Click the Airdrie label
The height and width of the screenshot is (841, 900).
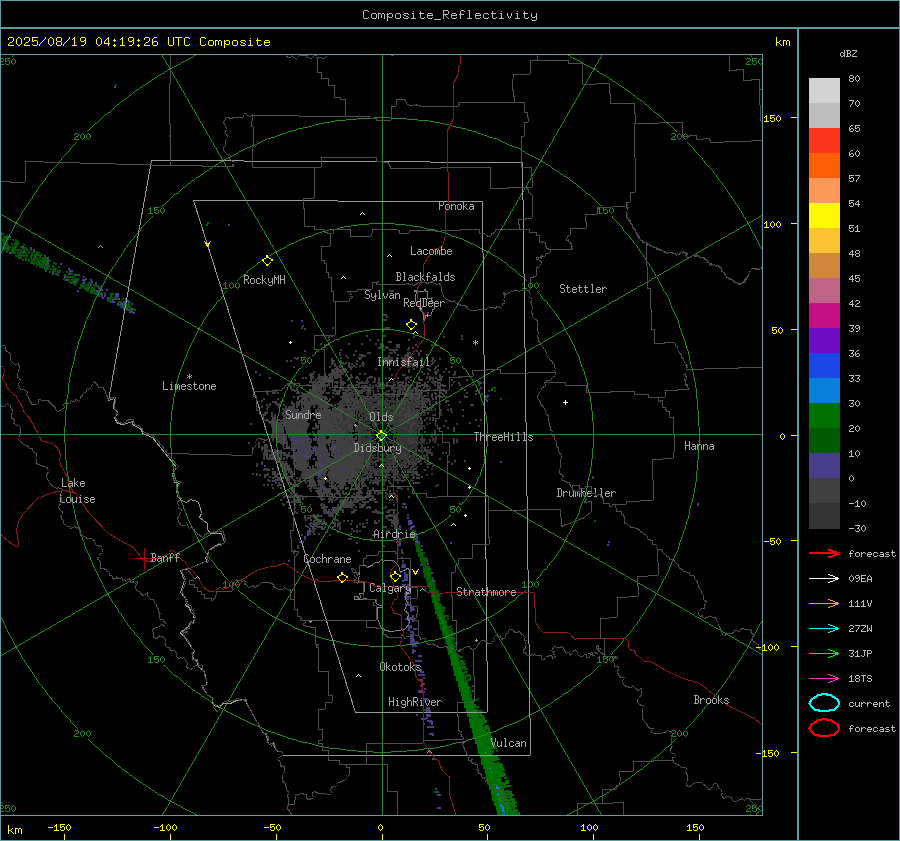[394, 534]
